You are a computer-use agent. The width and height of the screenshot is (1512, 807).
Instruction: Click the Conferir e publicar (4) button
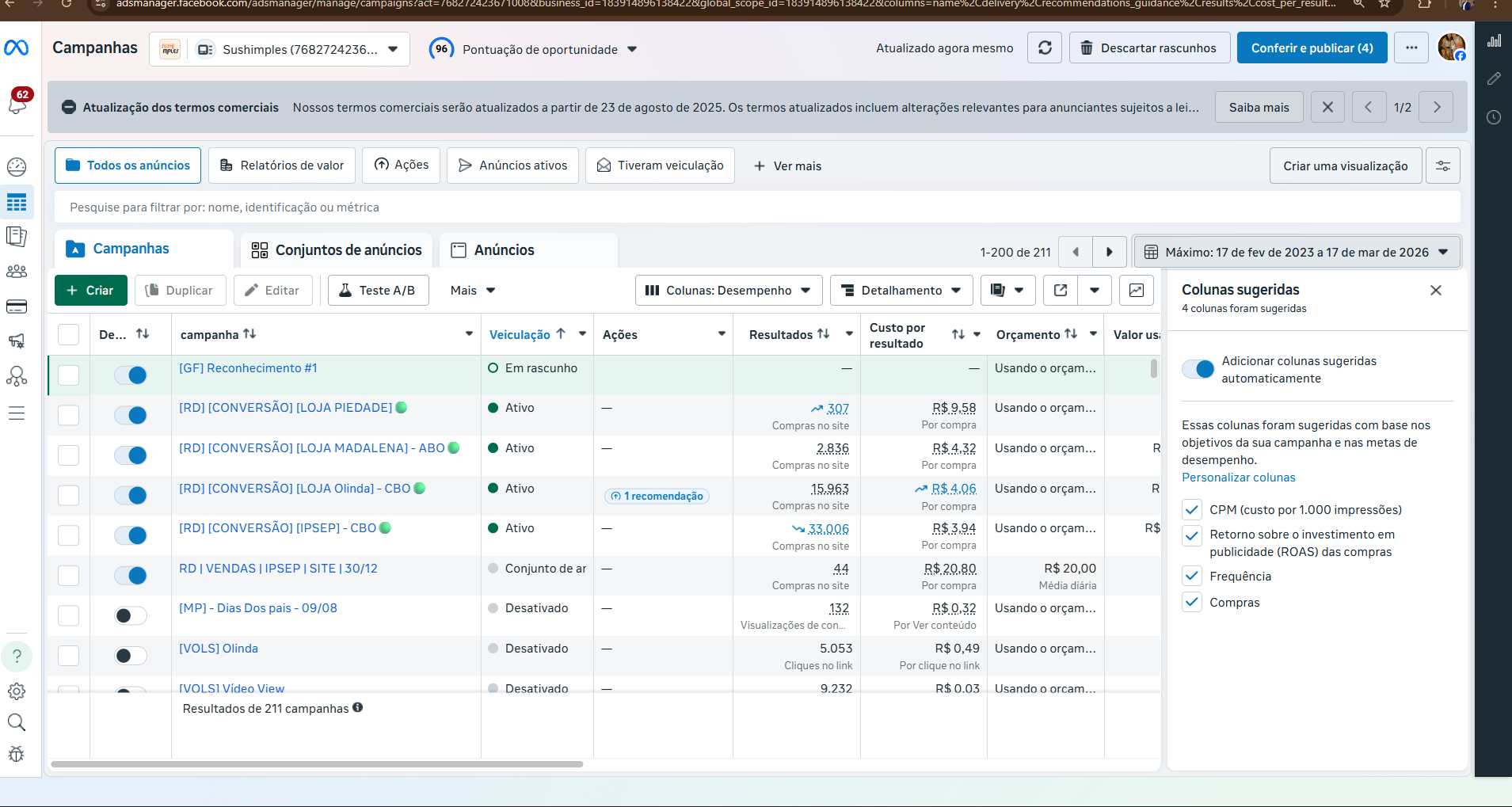point(1310,48)
